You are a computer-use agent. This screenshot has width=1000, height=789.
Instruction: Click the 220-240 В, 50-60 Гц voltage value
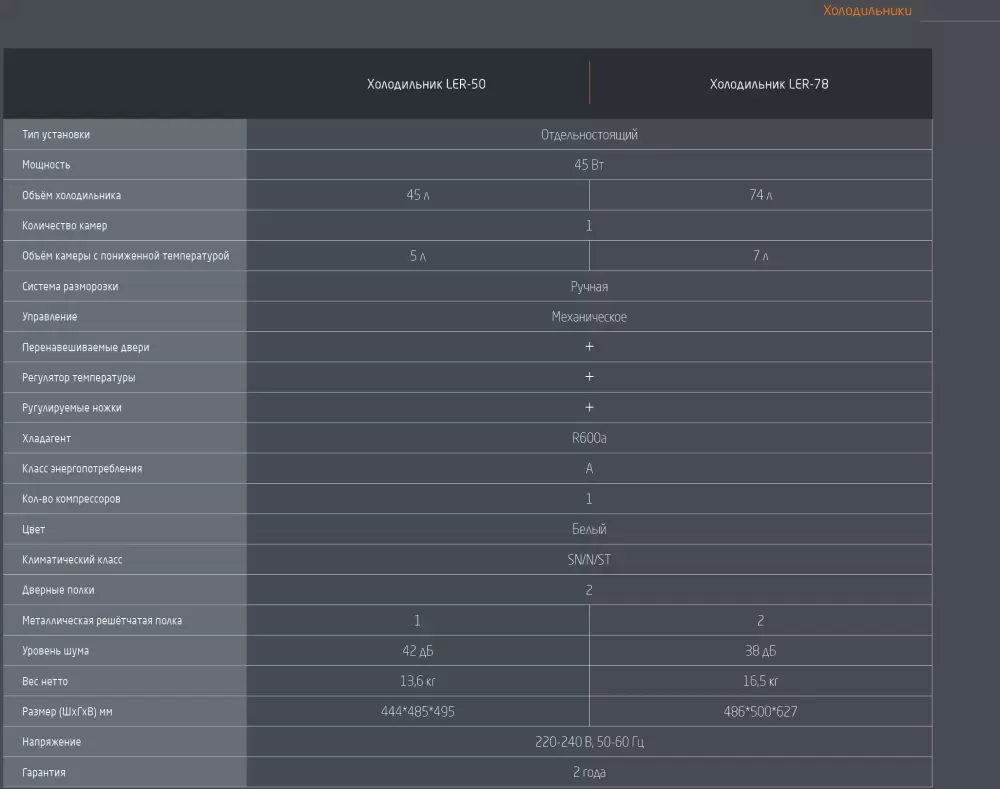589,742
